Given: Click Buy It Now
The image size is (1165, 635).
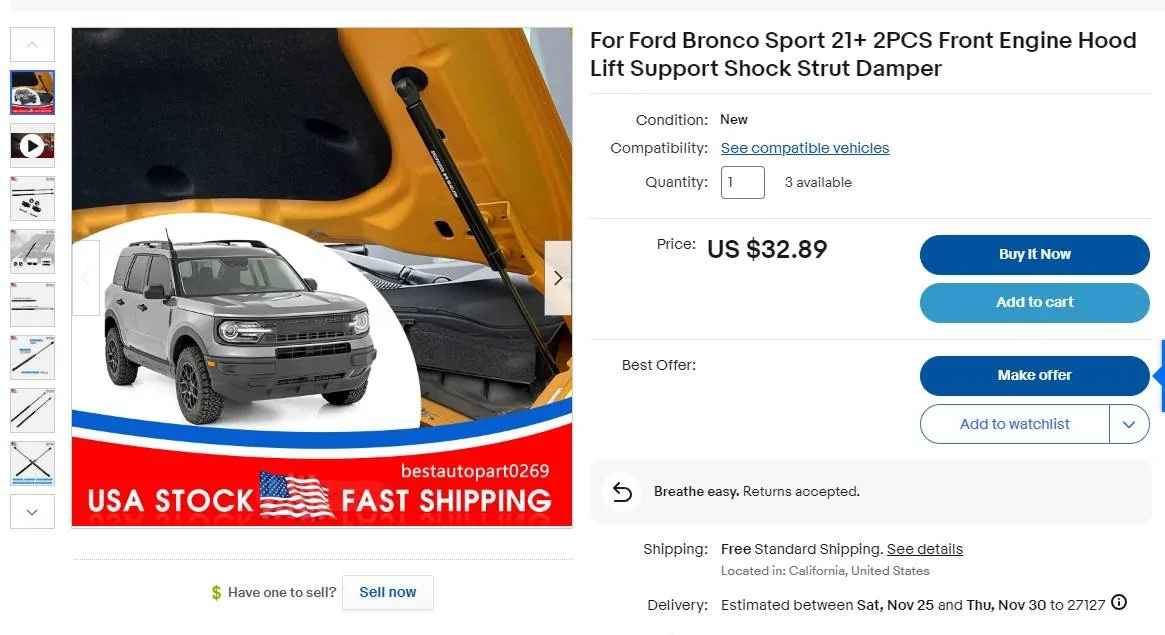Looking at the screenshot, I should pyautogui.click(x=1034, y=254).
